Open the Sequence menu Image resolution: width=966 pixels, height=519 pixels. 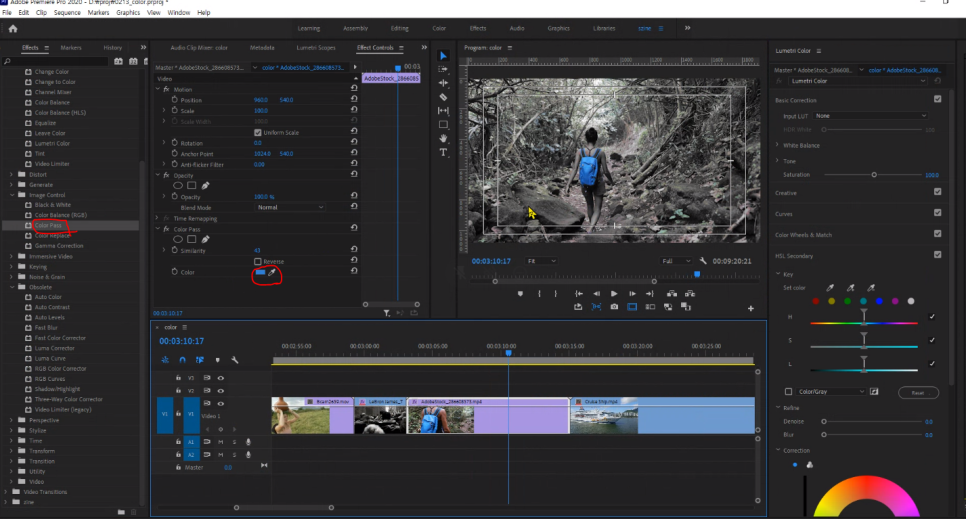coord(67,13)
